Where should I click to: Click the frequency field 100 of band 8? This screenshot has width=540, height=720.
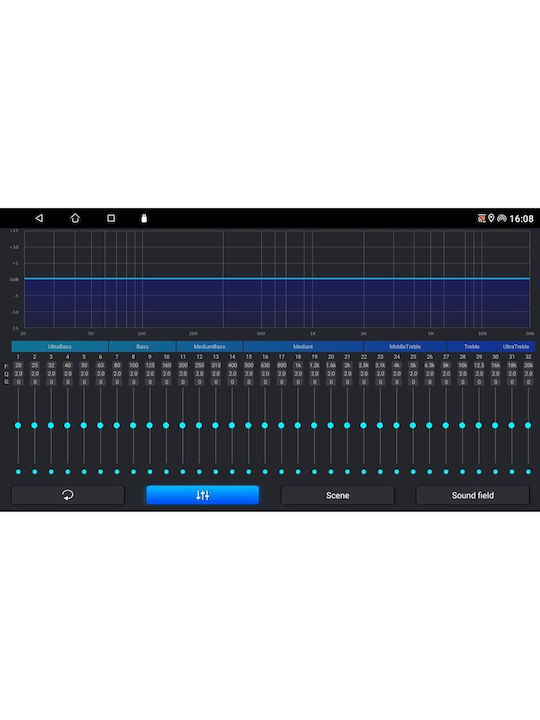134,366
